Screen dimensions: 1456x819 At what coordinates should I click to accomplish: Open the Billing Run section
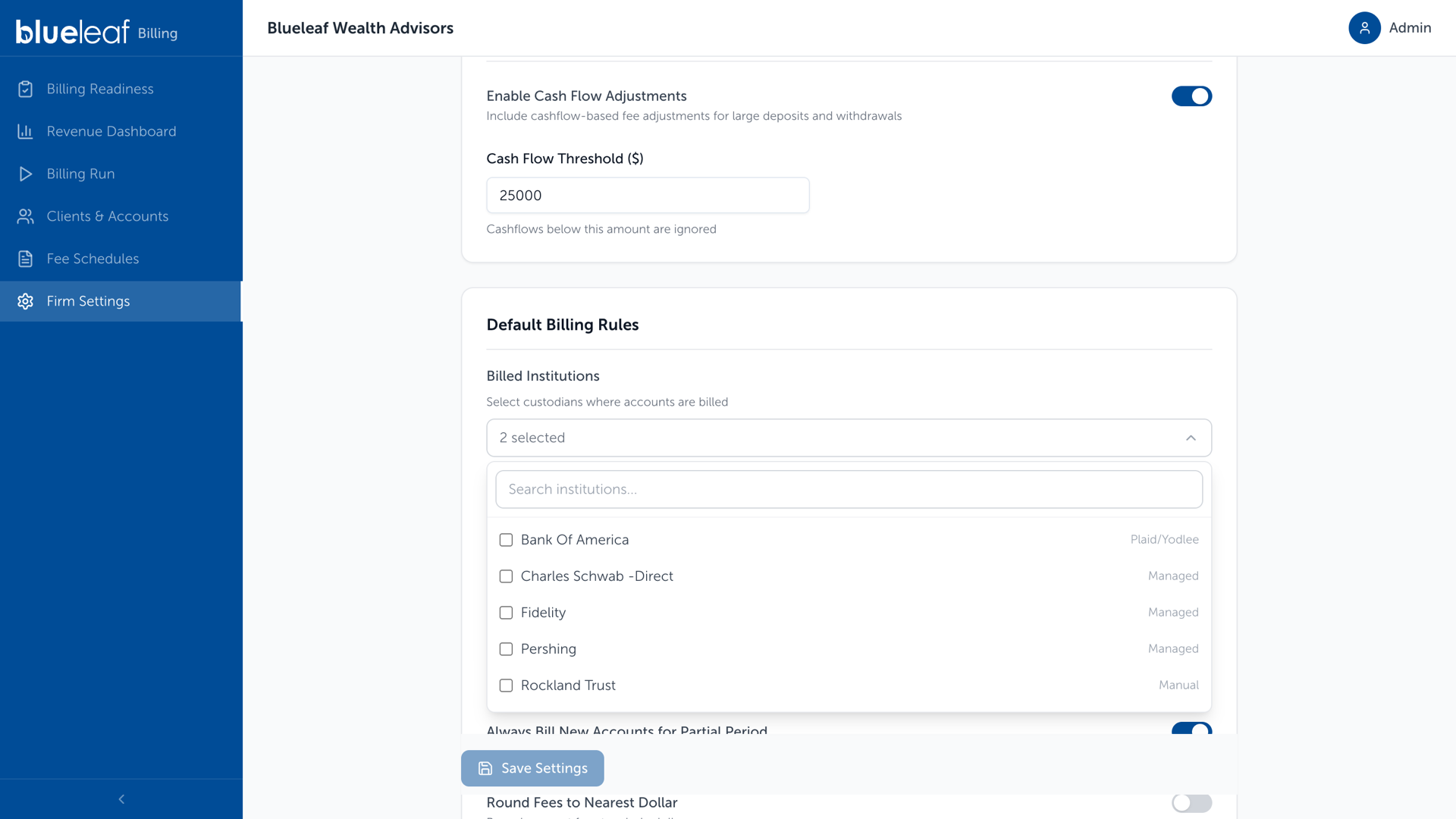pos(121,174)
